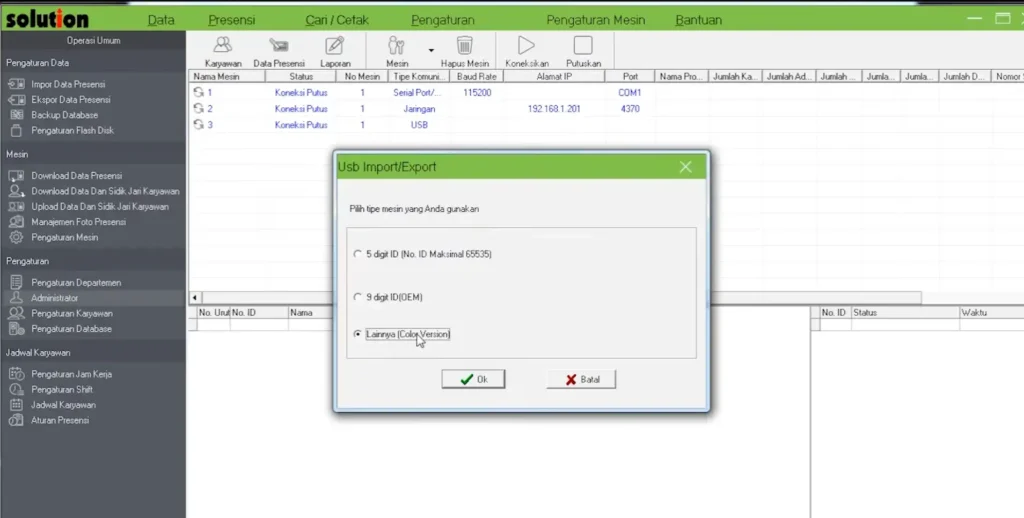Screen dimensions: 1024x518
Task: Click the USB communication type cell
Action: pos(419,125)
